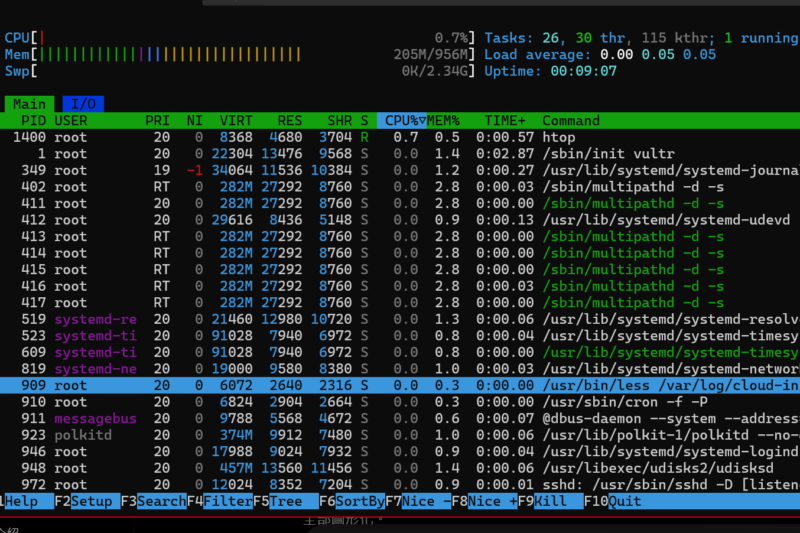Viewport: 800px width, 533px height.
Task: Click F7 Nice - button
Action: (418, 501)
